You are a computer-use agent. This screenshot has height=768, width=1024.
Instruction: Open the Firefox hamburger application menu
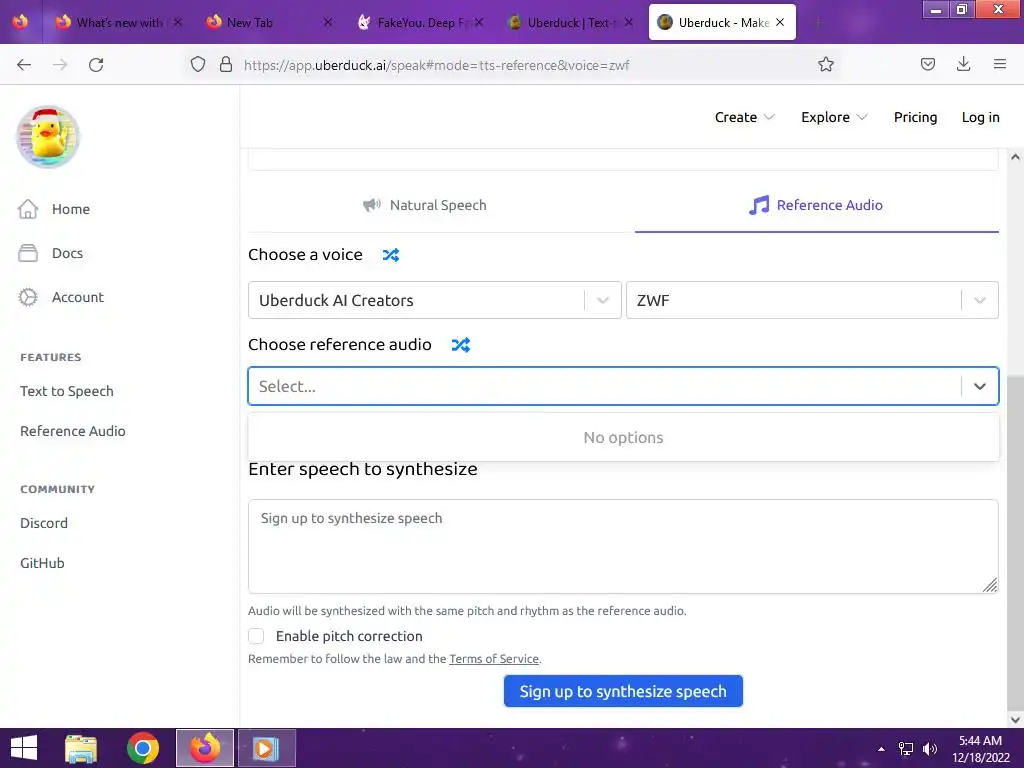pos(1000,64)
